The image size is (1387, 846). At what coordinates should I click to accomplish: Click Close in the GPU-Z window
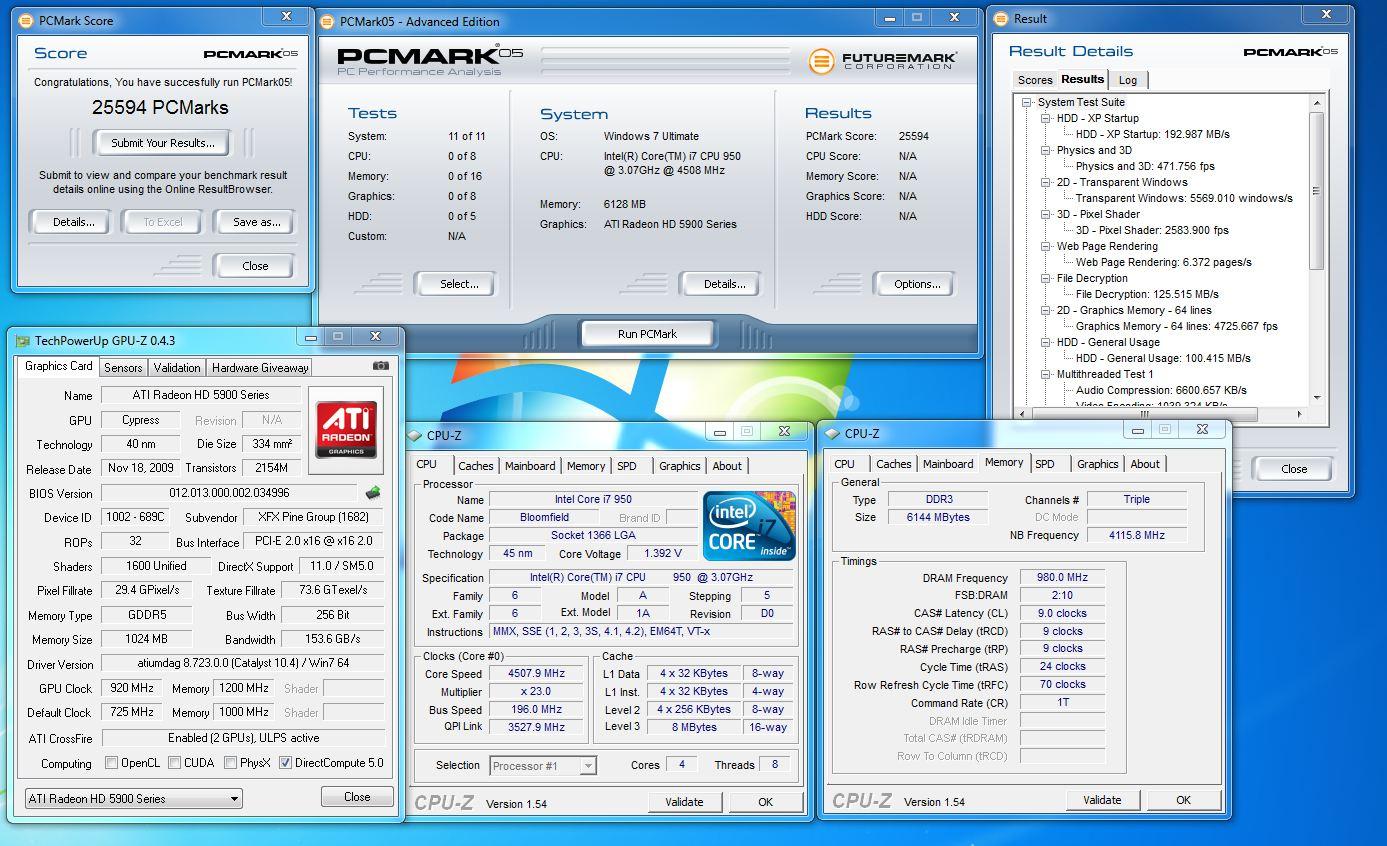click(x=357, y=797)
